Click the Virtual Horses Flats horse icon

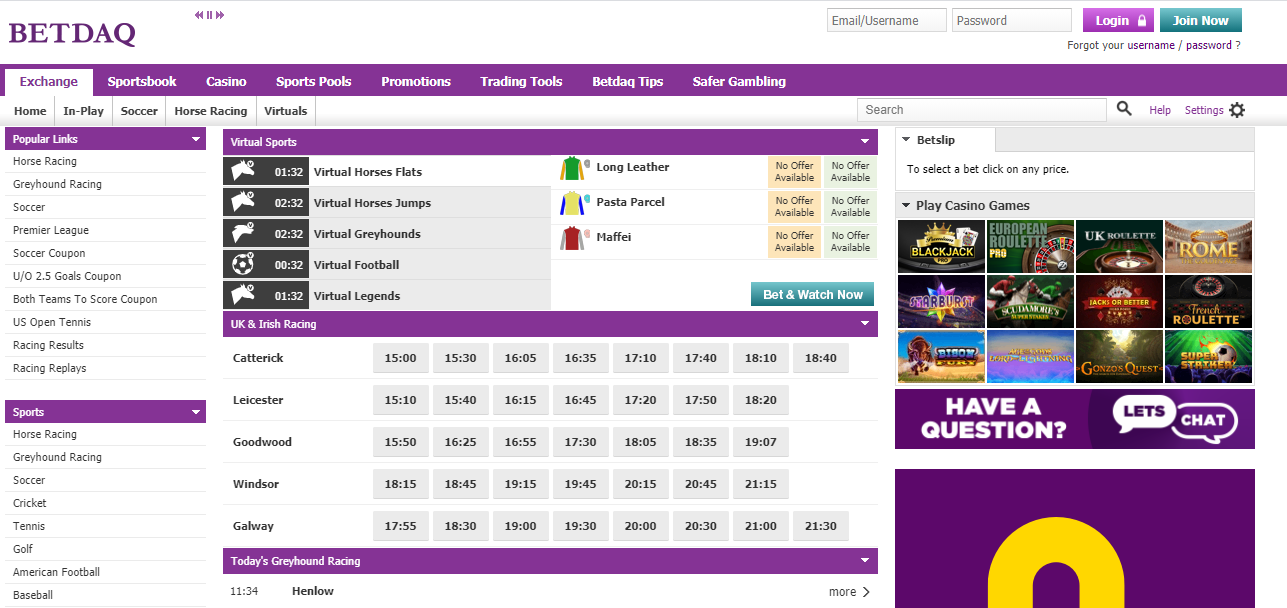[x=244, y=172]
